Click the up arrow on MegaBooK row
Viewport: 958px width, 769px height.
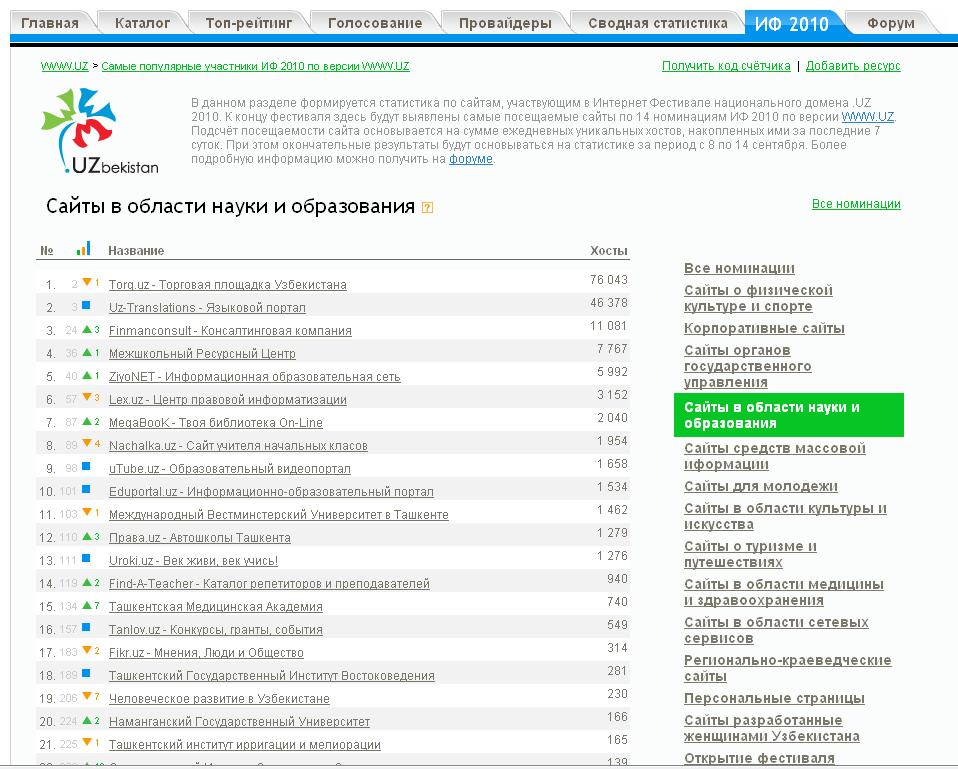point(87,421)
